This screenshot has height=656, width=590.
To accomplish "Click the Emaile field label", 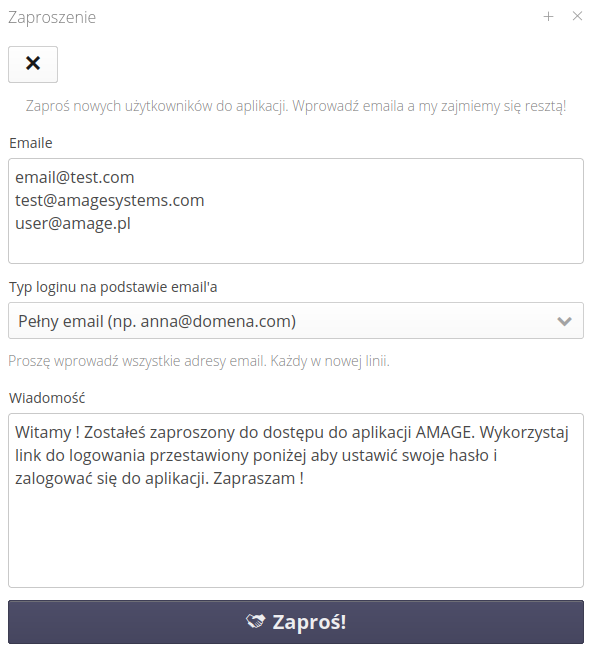I will pyautogui.click(x=31, y=143).
